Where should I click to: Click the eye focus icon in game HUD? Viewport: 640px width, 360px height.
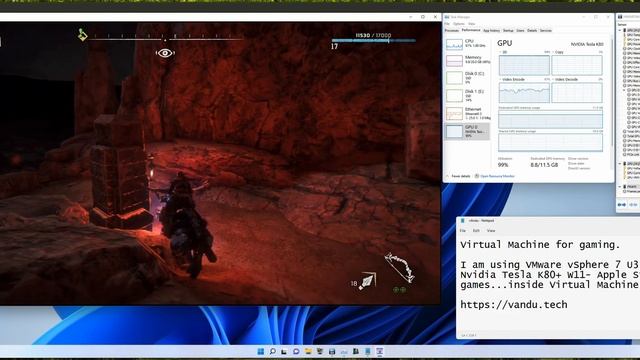[x=165, y=53]
